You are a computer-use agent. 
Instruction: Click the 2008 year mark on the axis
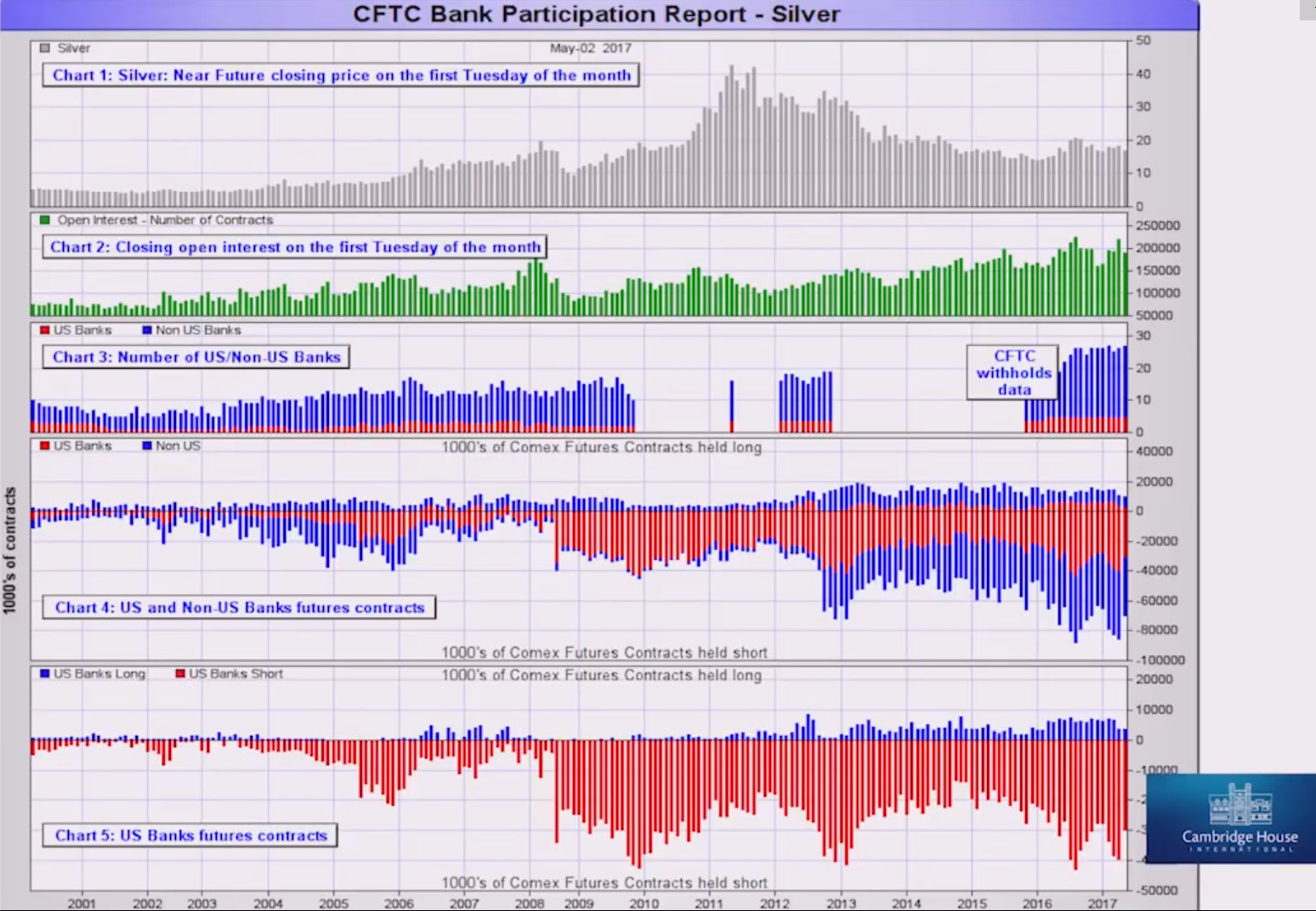(529, 903)
